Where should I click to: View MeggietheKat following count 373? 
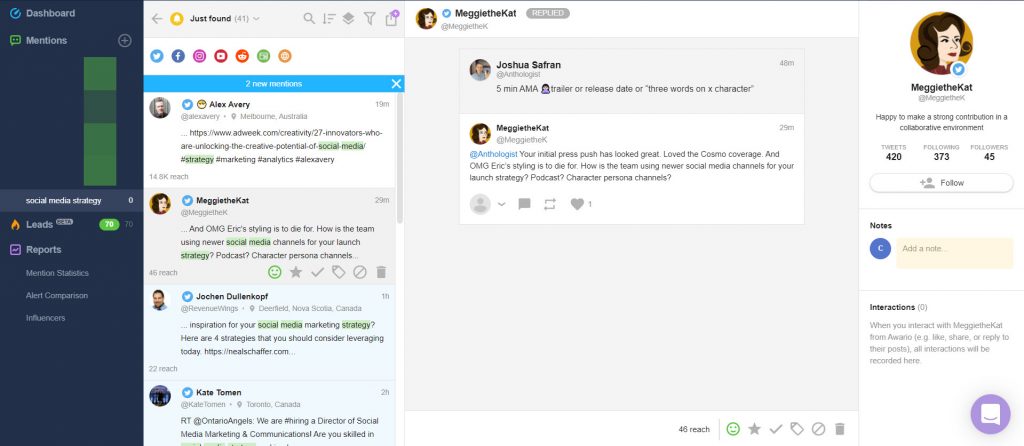[x=941, y=152]
